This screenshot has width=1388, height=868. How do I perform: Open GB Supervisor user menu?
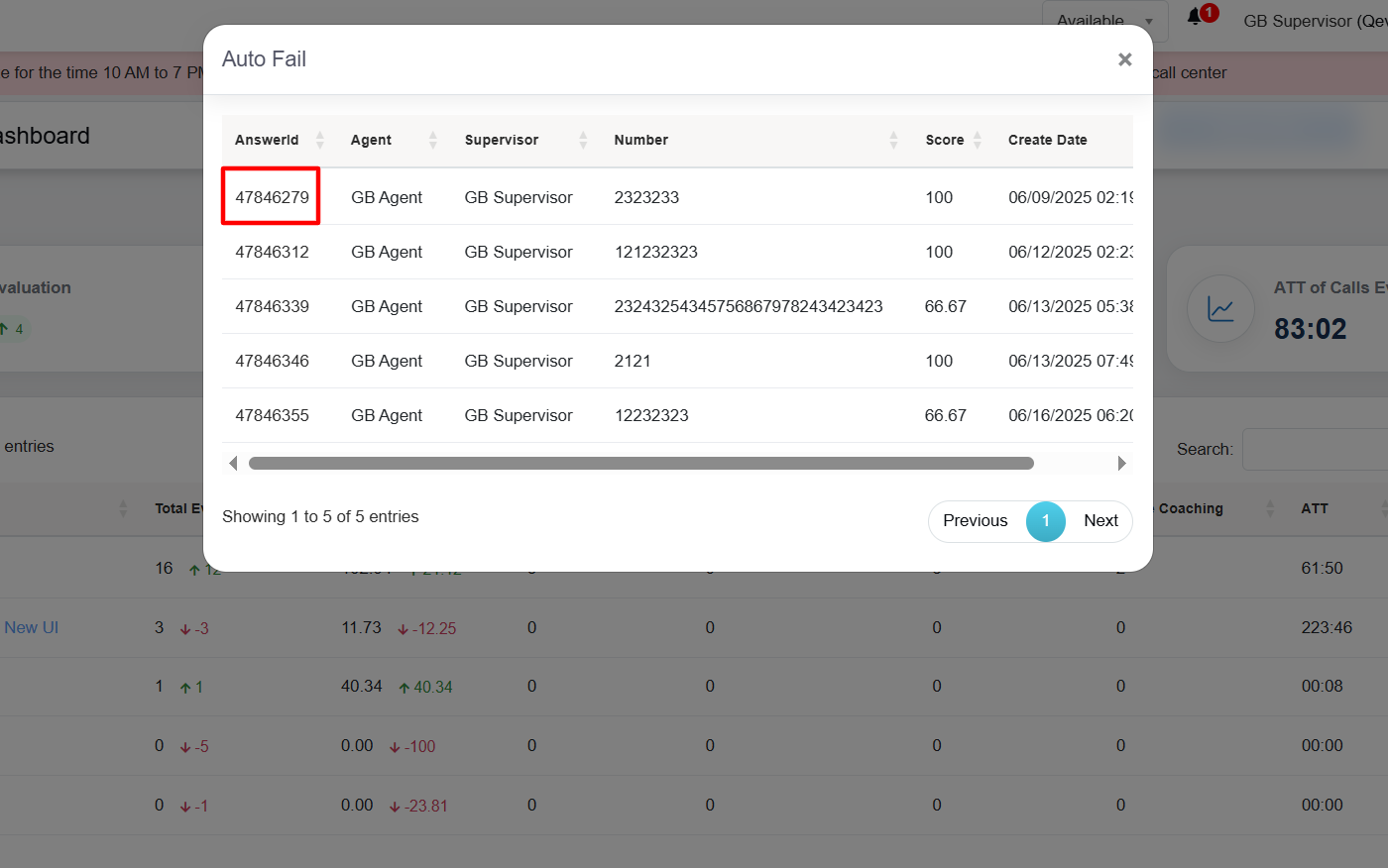tap(1314, 21)
